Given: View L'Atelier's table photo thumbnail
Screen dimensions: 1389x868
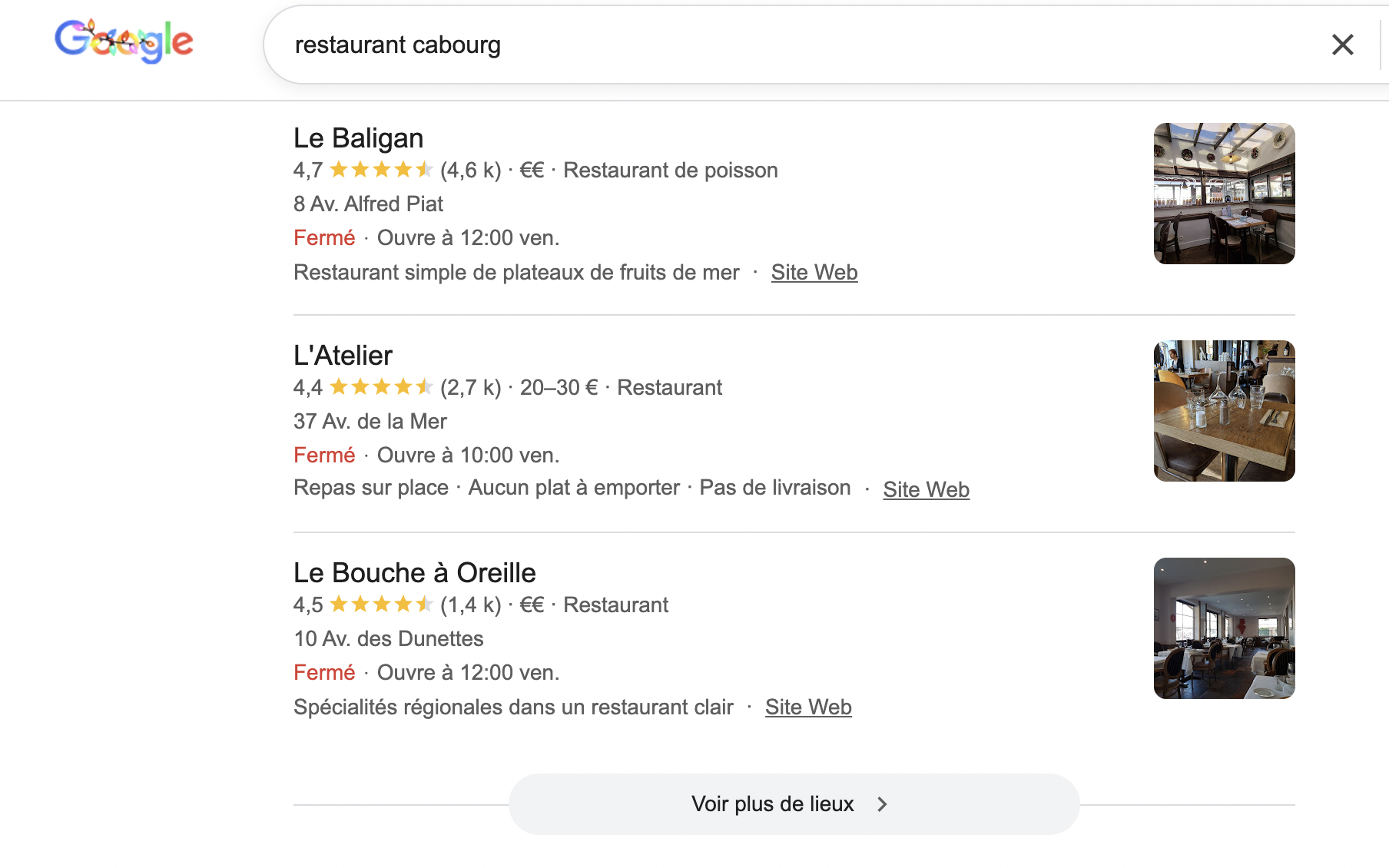Looking at the screenshot, I should pyautogui.click(x=1224, y=411).
